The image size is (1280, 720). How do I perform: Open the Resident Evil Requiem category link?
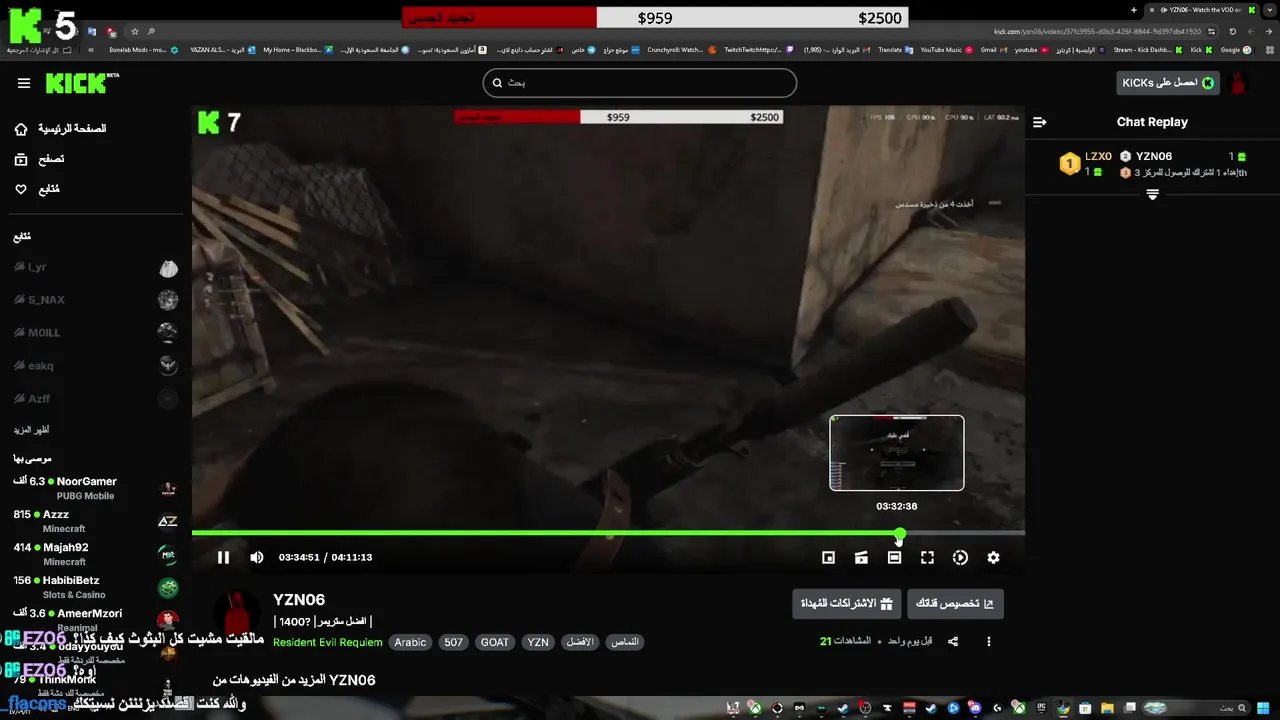tap(328, 642)
